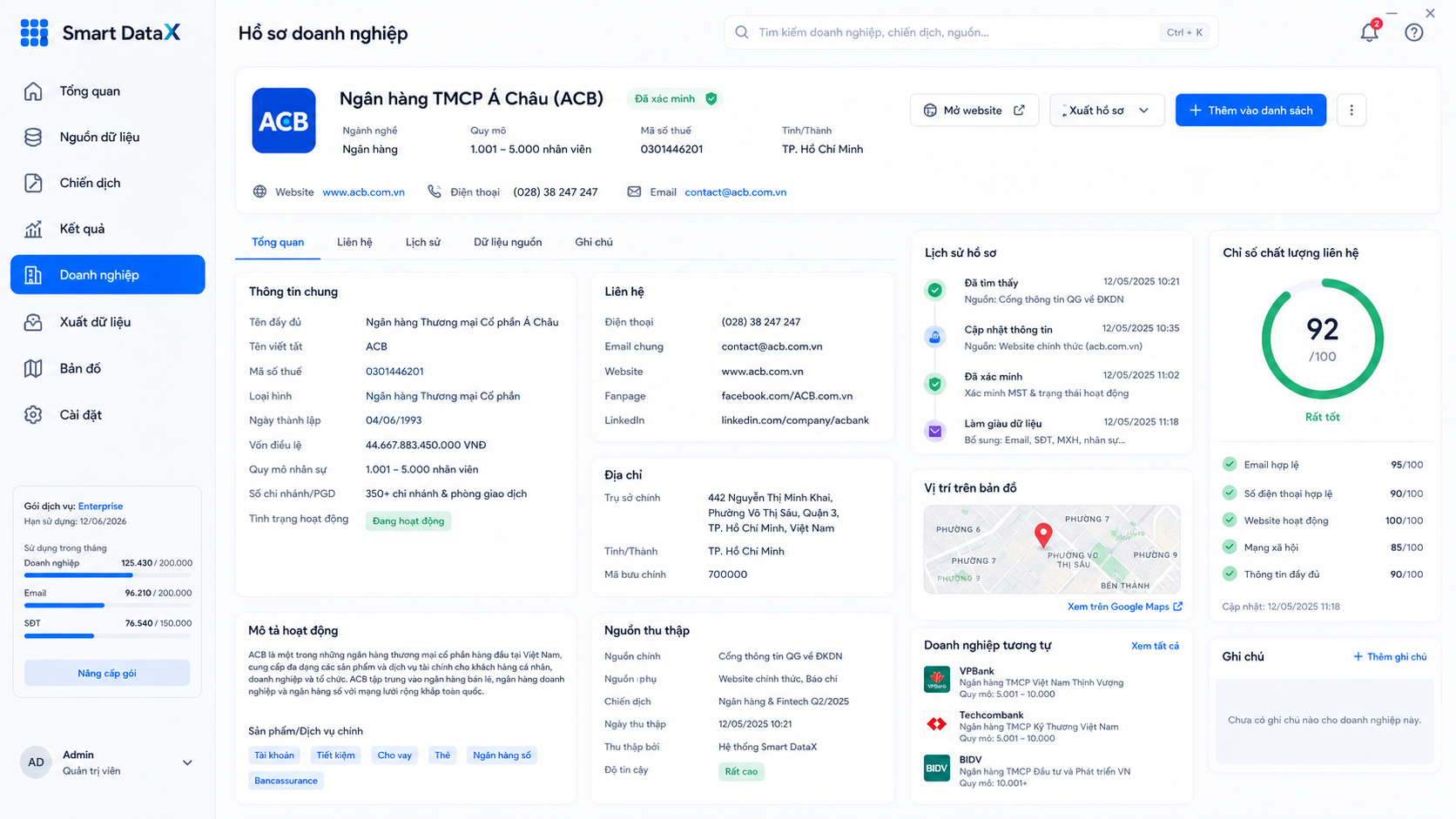Click the Ngân hàng số product tag
1456x819 pixels.
click(502, 755)
